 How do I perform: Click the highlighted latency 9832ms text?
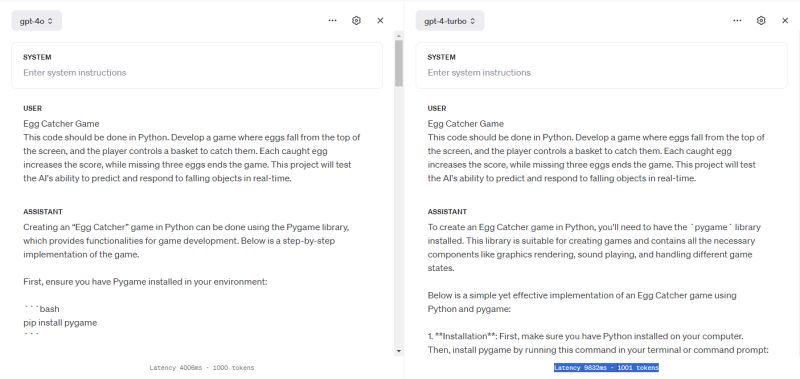606,367
